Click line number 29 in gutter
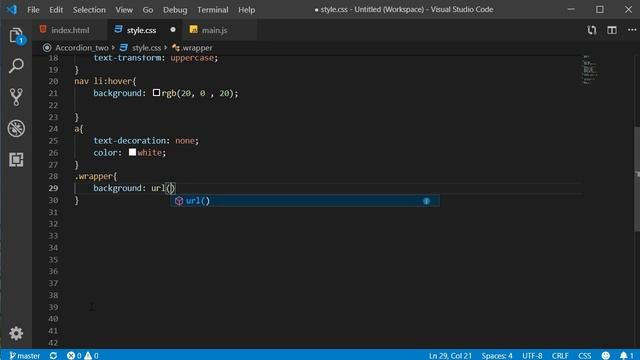This screenshot has width=640, height=360. [x=53, y=188]
